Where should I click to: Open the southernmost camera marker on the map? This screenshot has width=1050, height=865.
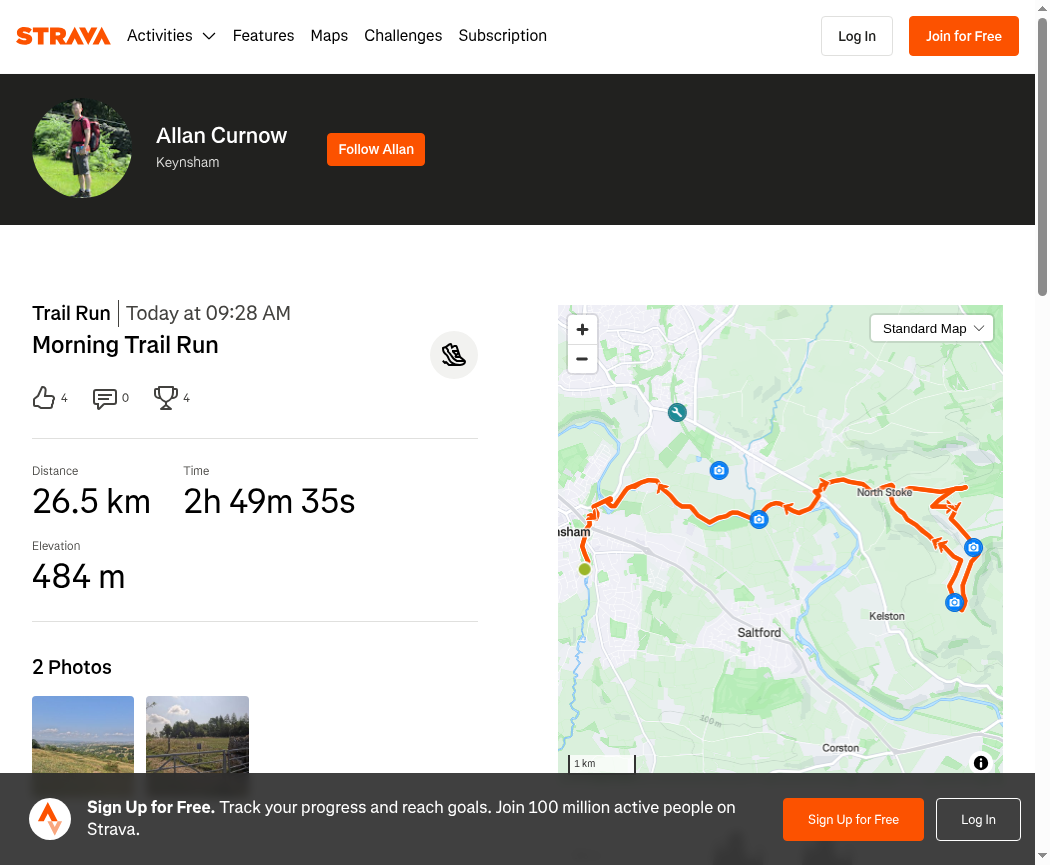(955, 603)
